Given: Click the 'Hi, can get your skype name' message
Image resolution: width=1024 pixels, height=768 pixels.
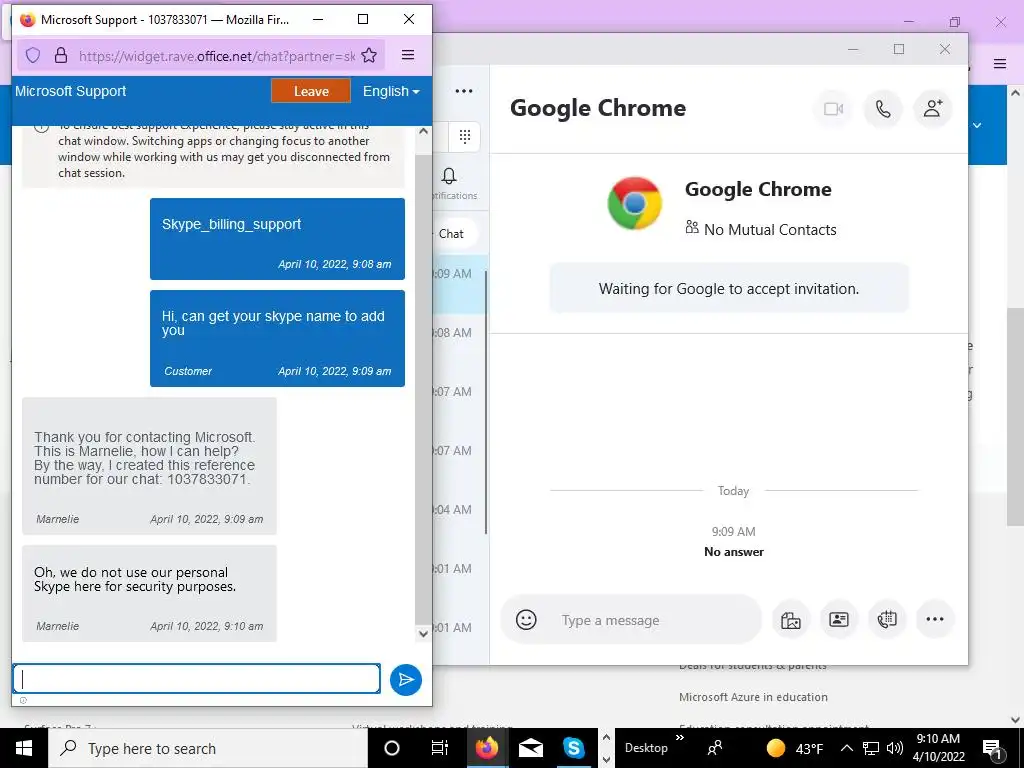Looking at the screenshot, I should [278, 338].
